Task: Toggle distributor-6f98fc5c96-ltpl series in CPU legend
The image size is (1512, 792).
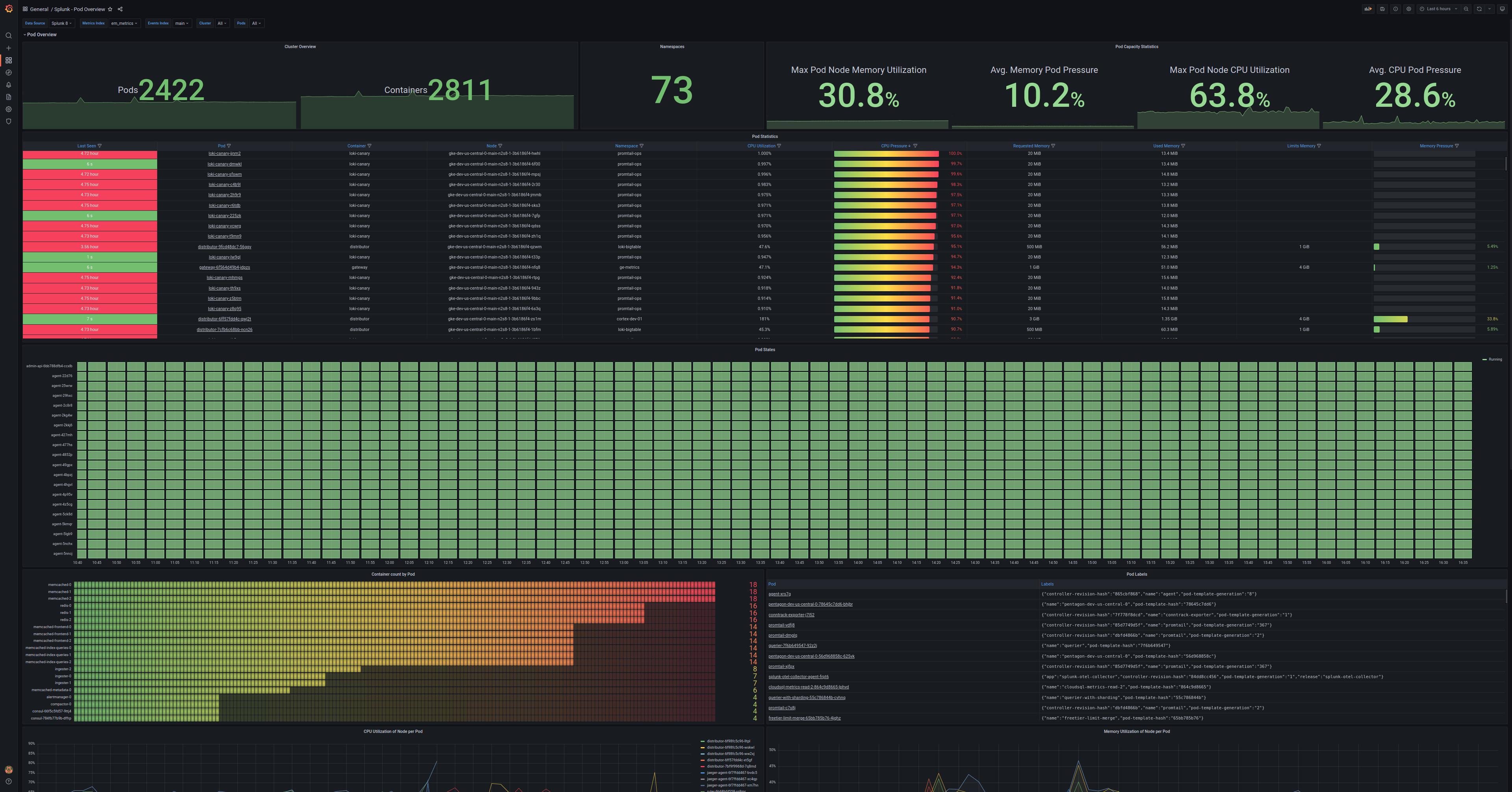Action: pyautogui.click(x=728, y=741)
